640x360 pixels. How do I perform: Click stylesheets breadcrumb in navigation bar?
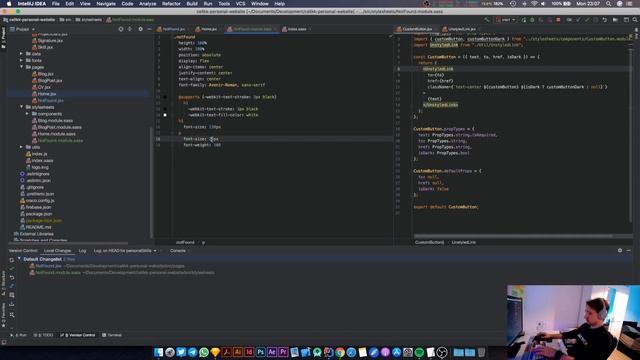coord(91,20)
